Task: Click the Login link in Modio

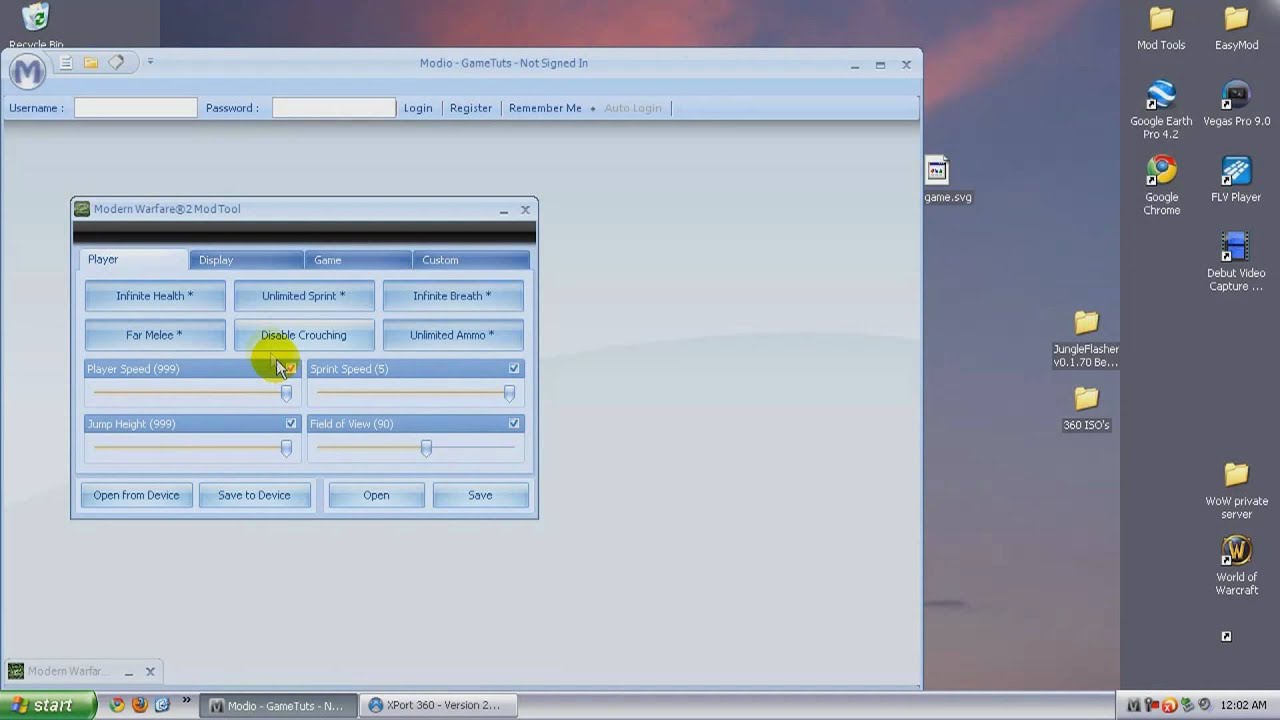Action: pyautogui.click(x=418, y=108)
